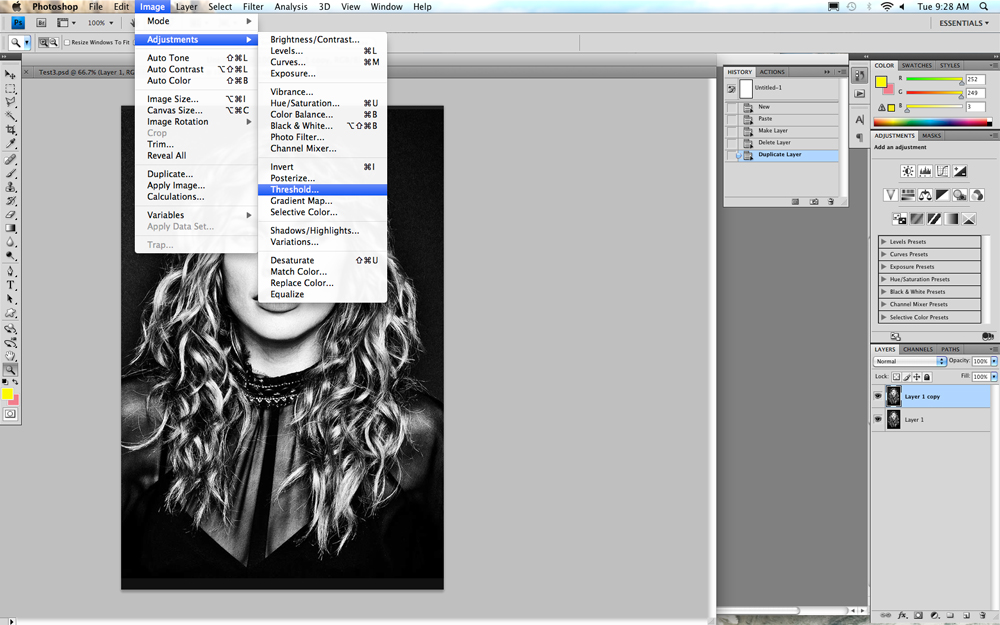Screen dimensions: 1000x625
Task: Launch Adobe Bridge
Action: click(41, 22)
